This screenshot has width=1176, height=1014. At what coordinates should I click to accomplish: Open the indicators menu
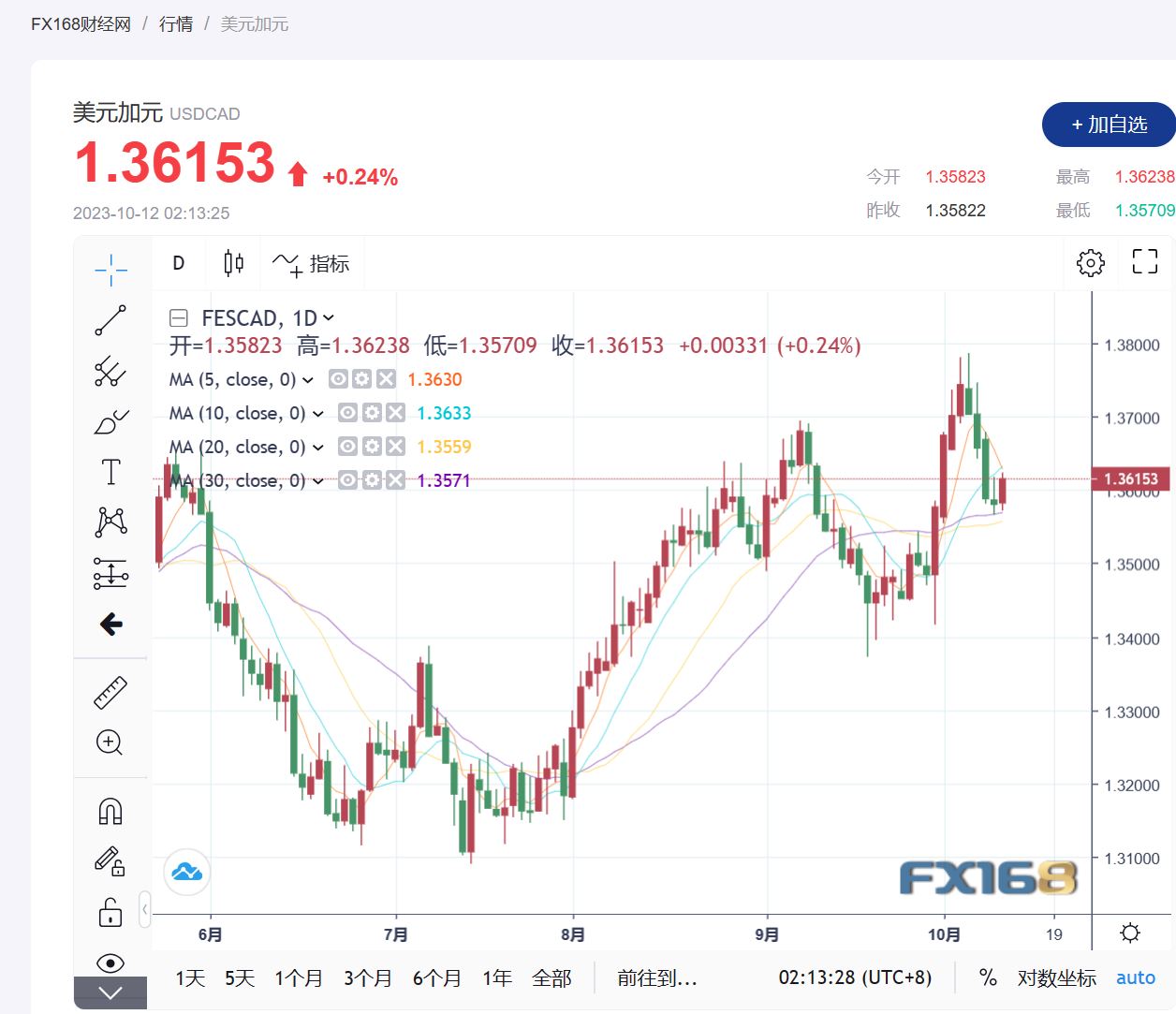coord(311,264)
